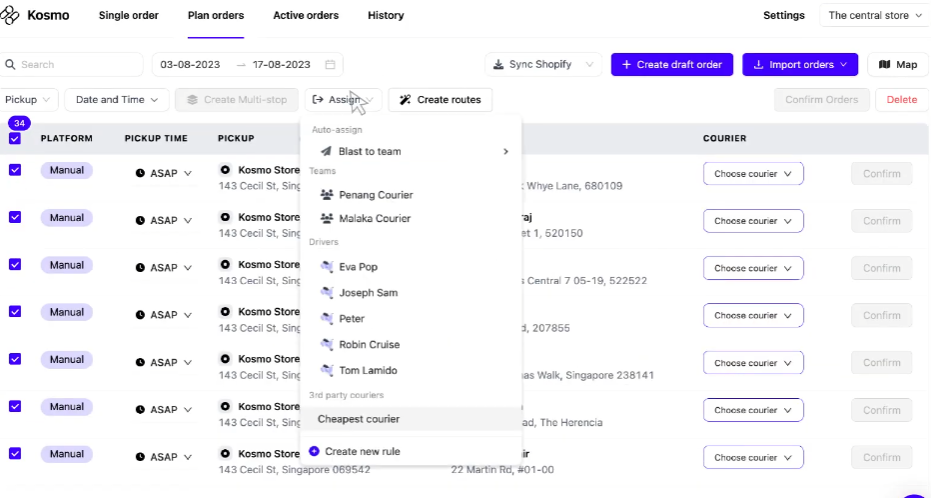Choose Cheapest courier from the menu

411,419
